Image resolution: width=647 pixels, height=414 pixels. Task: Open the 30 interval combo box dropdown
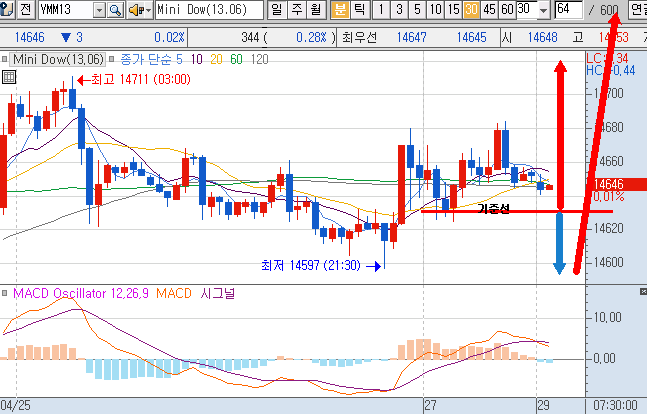[x=540, y=10]
